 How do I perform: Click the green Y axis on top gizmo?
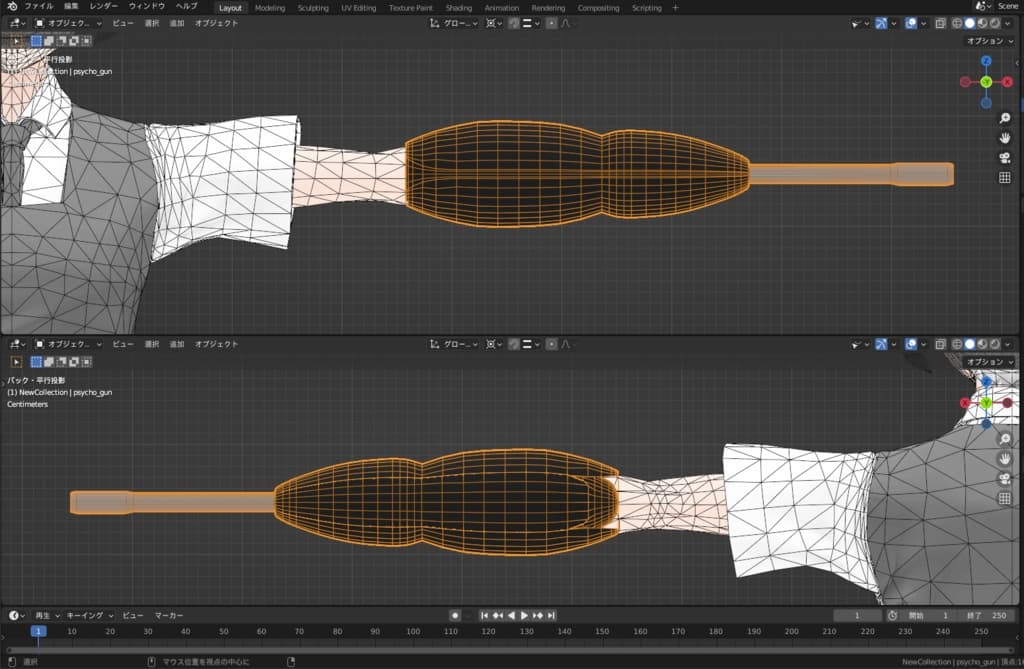986,82
